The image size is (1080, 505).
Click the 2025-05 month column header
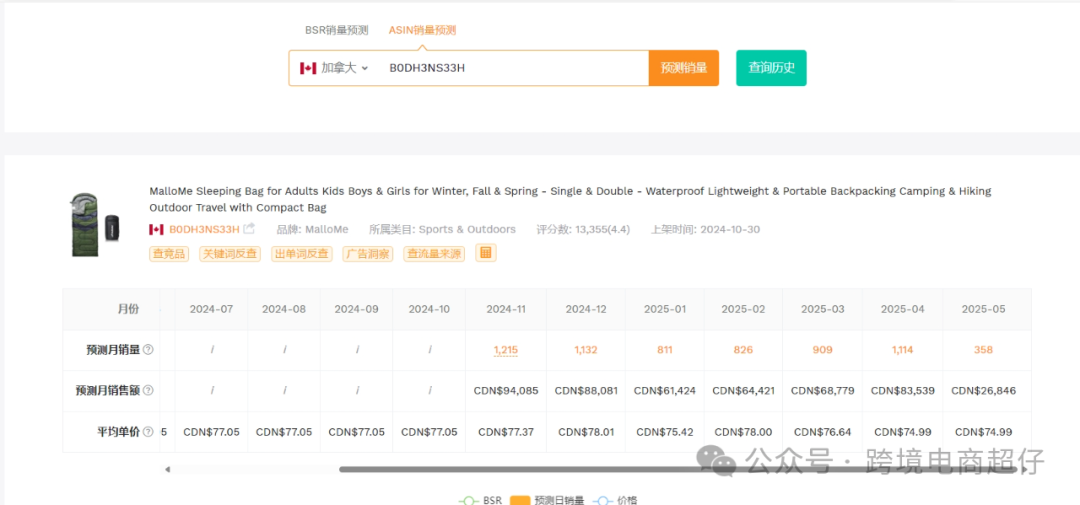point(983,309)
